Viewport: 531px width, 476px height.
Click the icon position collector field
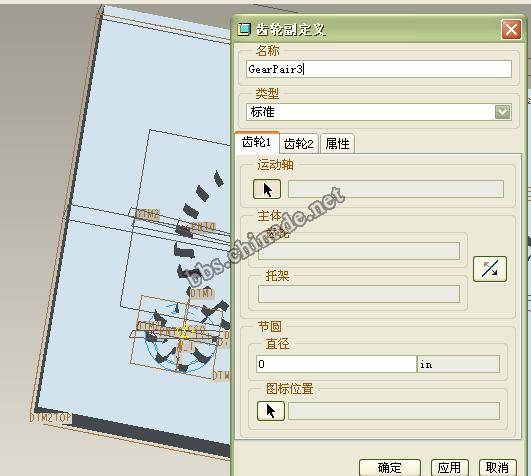tap(394, 411)
